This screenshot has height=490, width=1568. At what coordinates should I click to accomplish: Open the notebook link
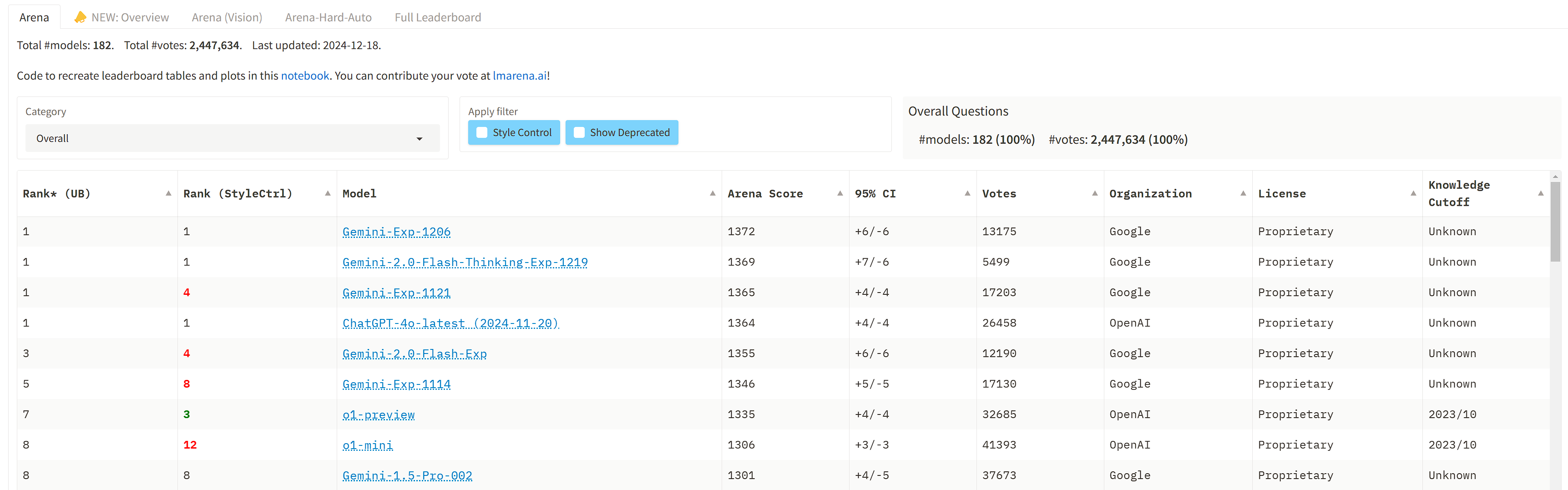[x=305, y=76]
